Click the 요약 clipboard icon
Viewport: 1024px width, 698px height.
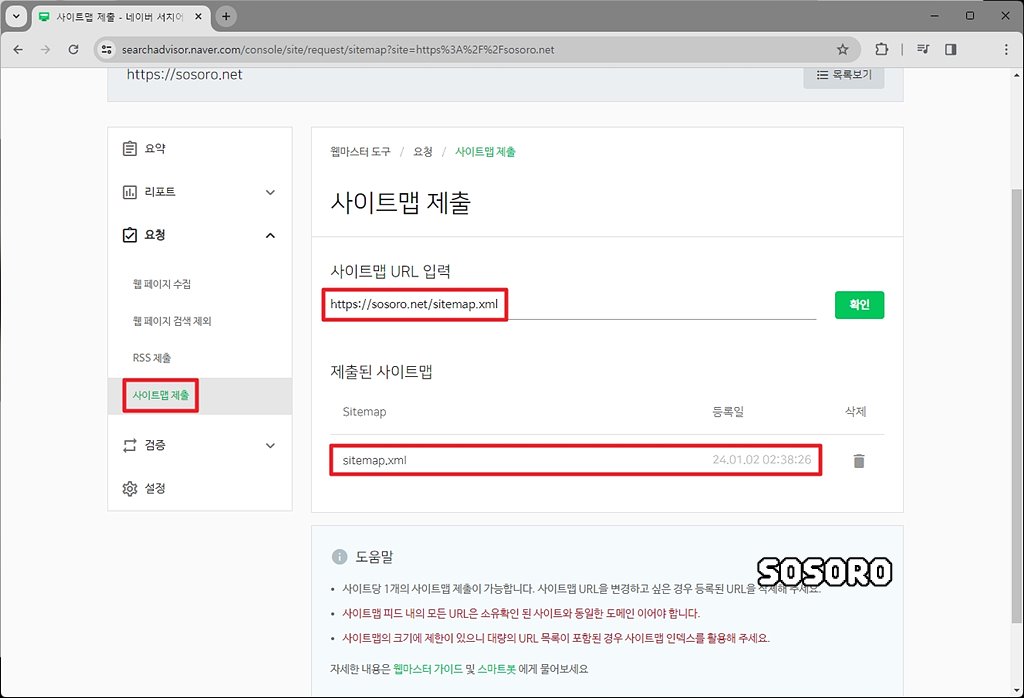(x=130, y=149)
